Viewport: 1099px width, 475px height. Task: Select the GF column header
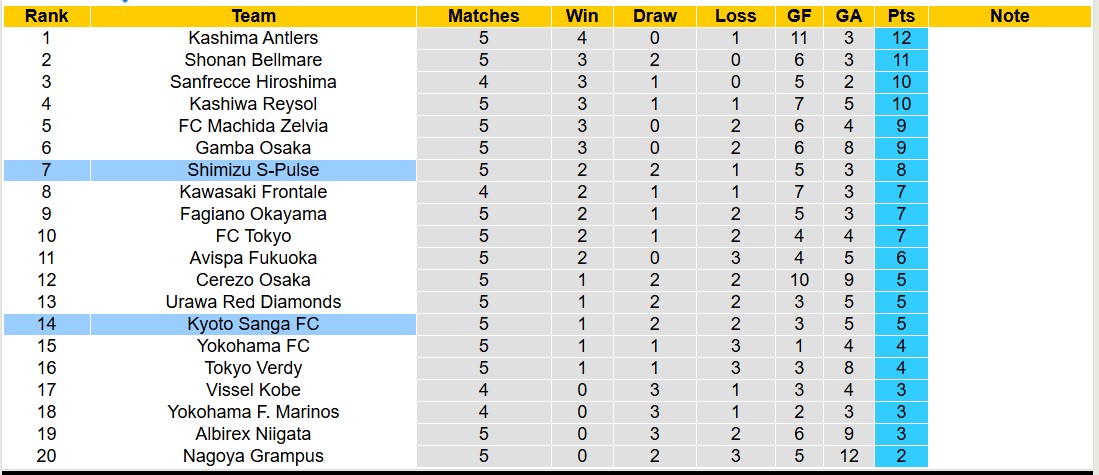(799, 16)
